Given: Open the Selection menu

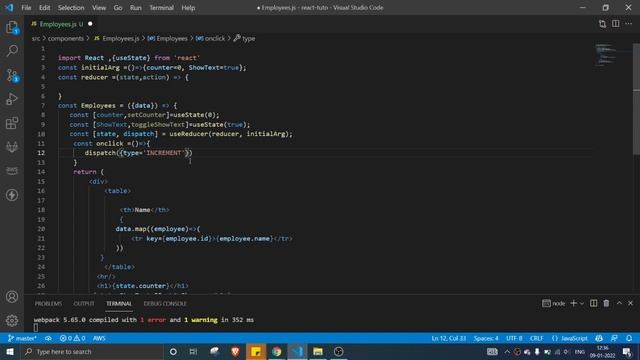Looking at the screenshot, I should (x=71, y=7).
